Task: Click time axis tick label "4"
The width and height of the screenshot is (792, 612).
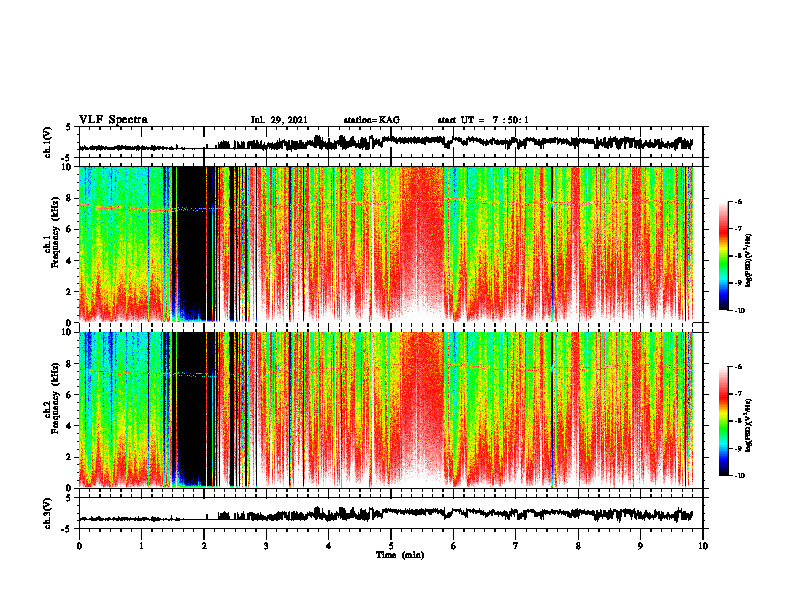Action: pos(329,546)
